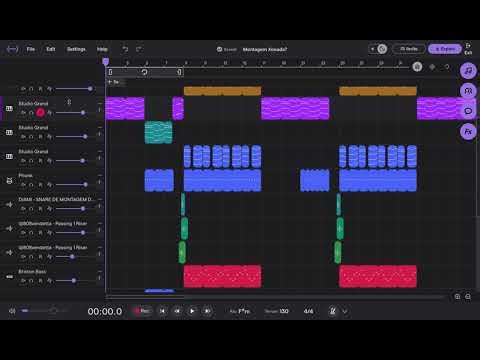Exit the studio with Exit icon
This screenshot has height=360, width=480.
coord(468,49)
